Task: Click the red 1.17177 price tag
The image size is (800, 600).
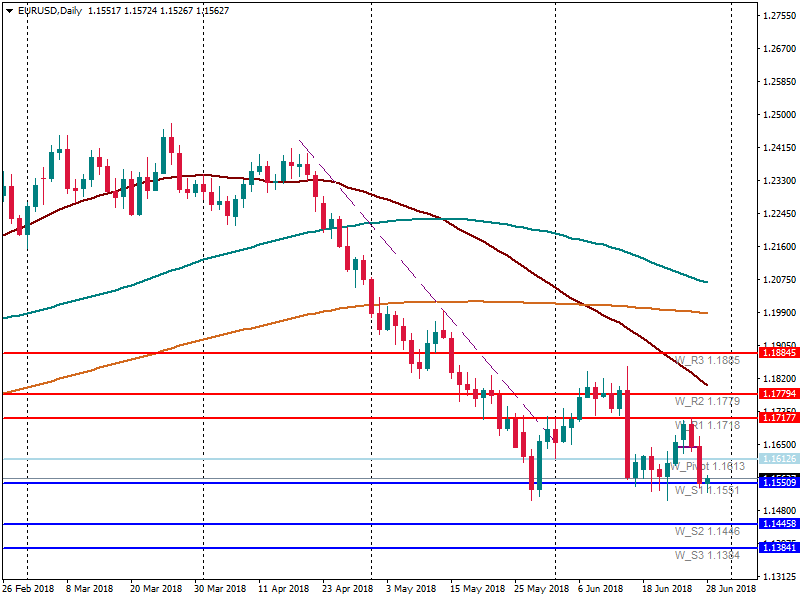Action: 779,418
